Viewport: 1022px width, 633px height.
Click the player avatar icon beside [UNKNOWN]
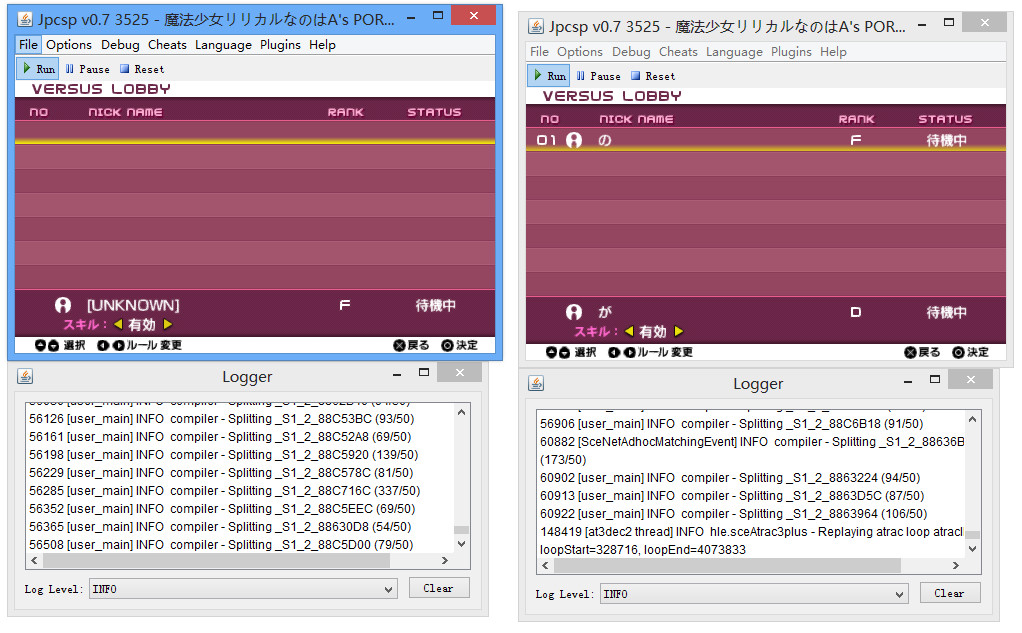pos(63,305)
